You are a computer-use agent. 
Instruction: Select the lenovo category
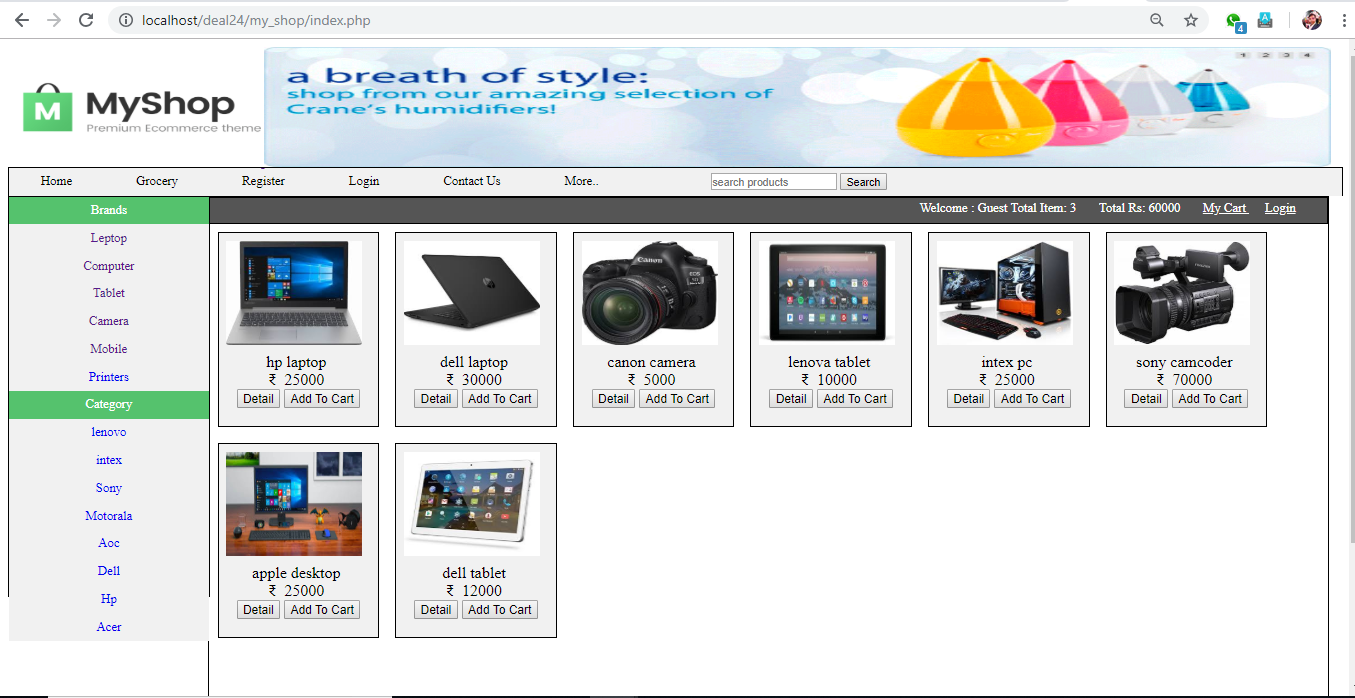tap(109, 432)
